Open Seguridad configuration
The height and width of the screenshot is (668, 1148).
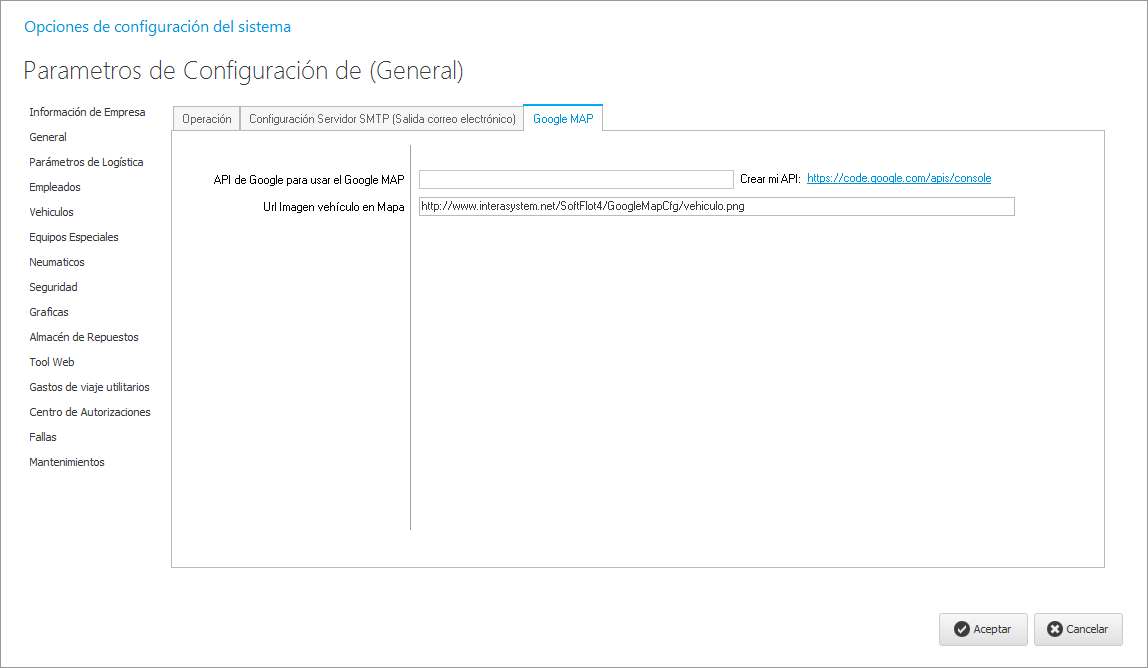(x=53, y=287)
